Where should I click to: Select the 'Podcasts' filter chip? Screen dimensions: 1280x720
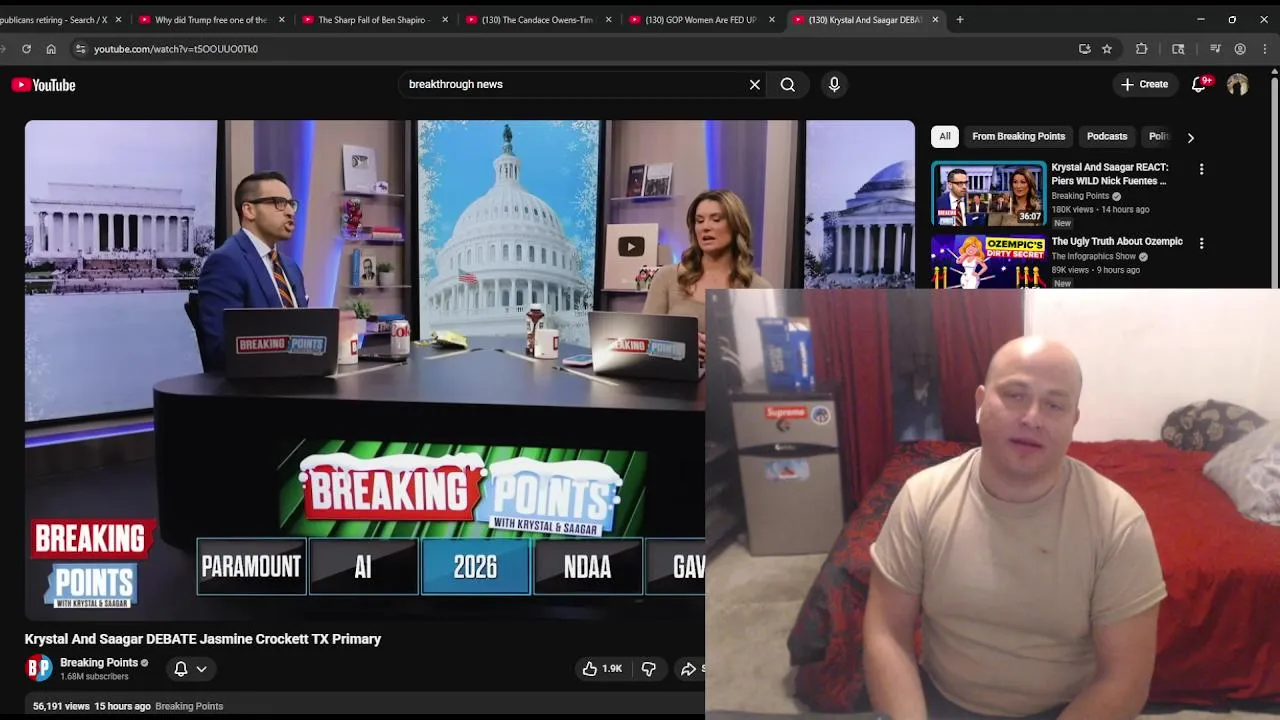(1107, 137)
